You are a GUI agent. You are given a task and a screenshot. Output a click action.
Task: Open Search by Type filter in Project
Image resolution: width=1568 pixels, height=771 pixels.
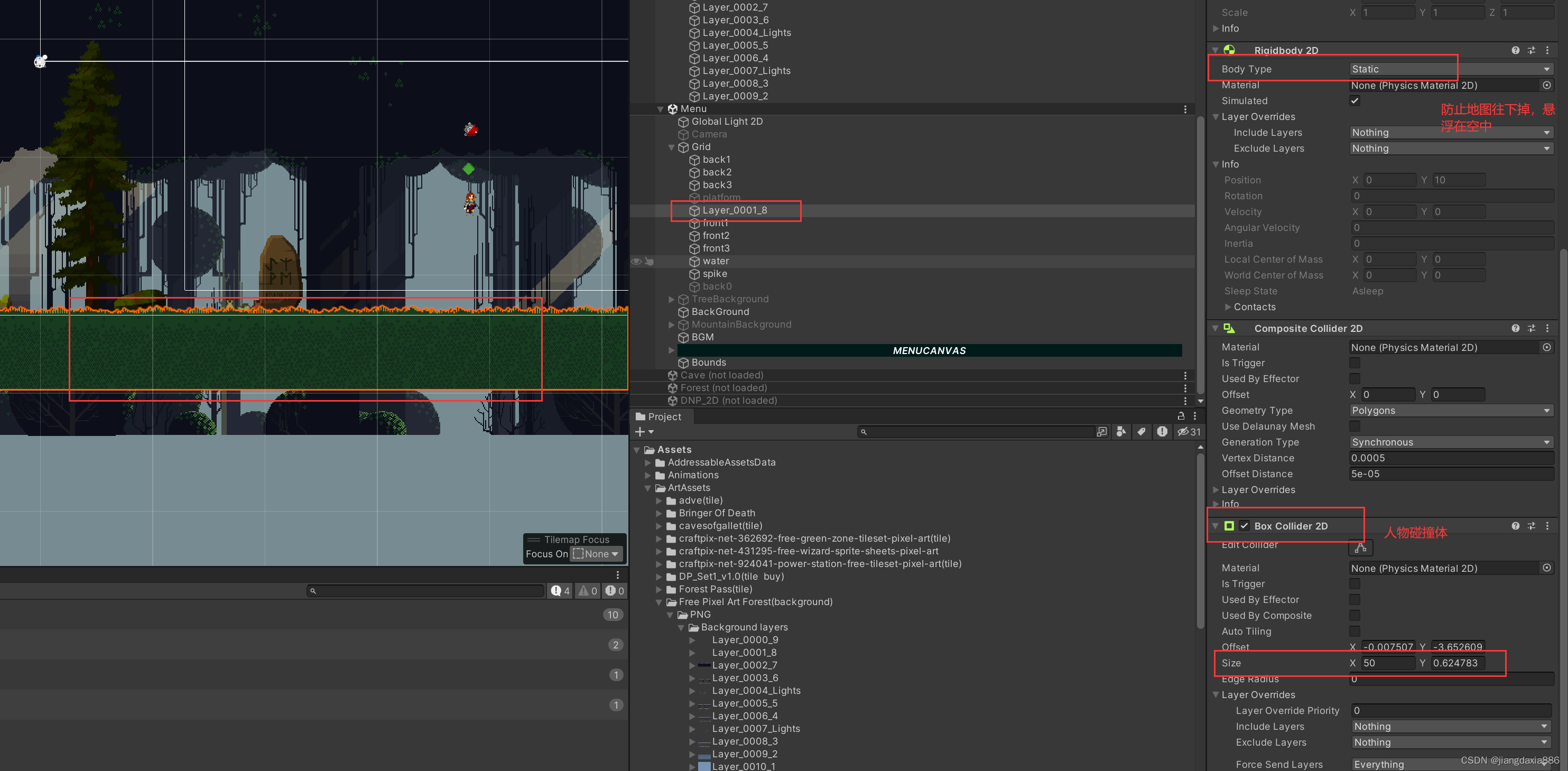pos(1121,431)
